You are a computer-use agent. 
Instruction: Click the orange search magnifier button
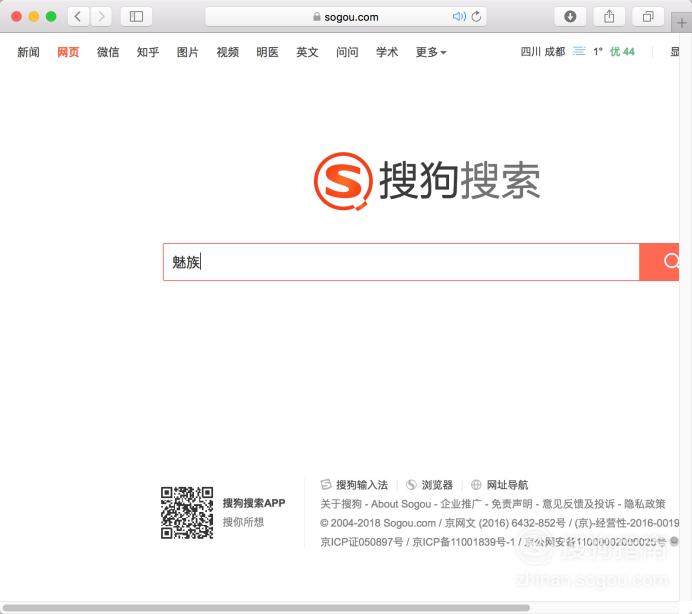click(659, 262)
